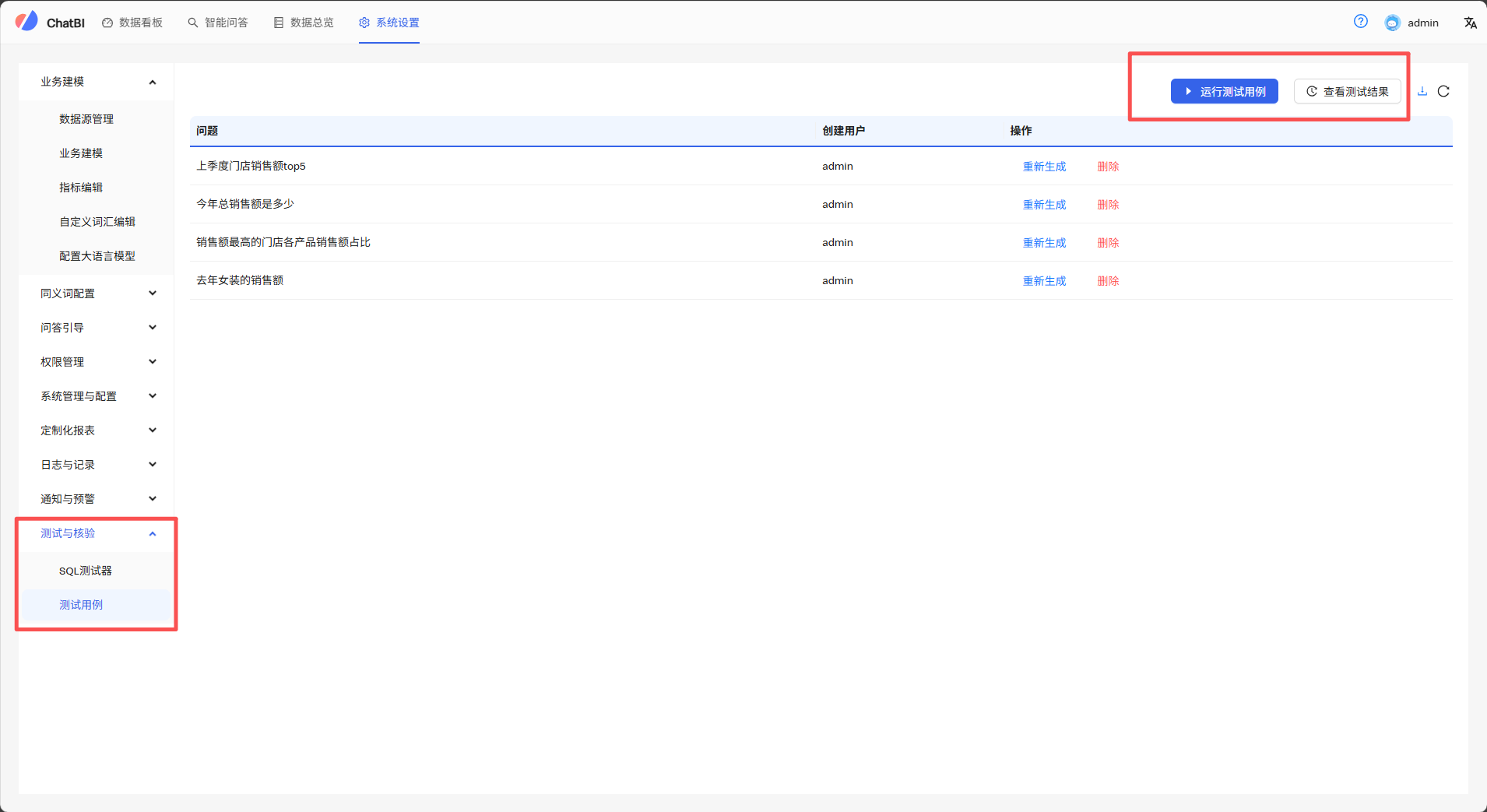Click the 查看测试结果 button
Viewport: 1487px width, 812px height.
click(x=1347, y=91)
